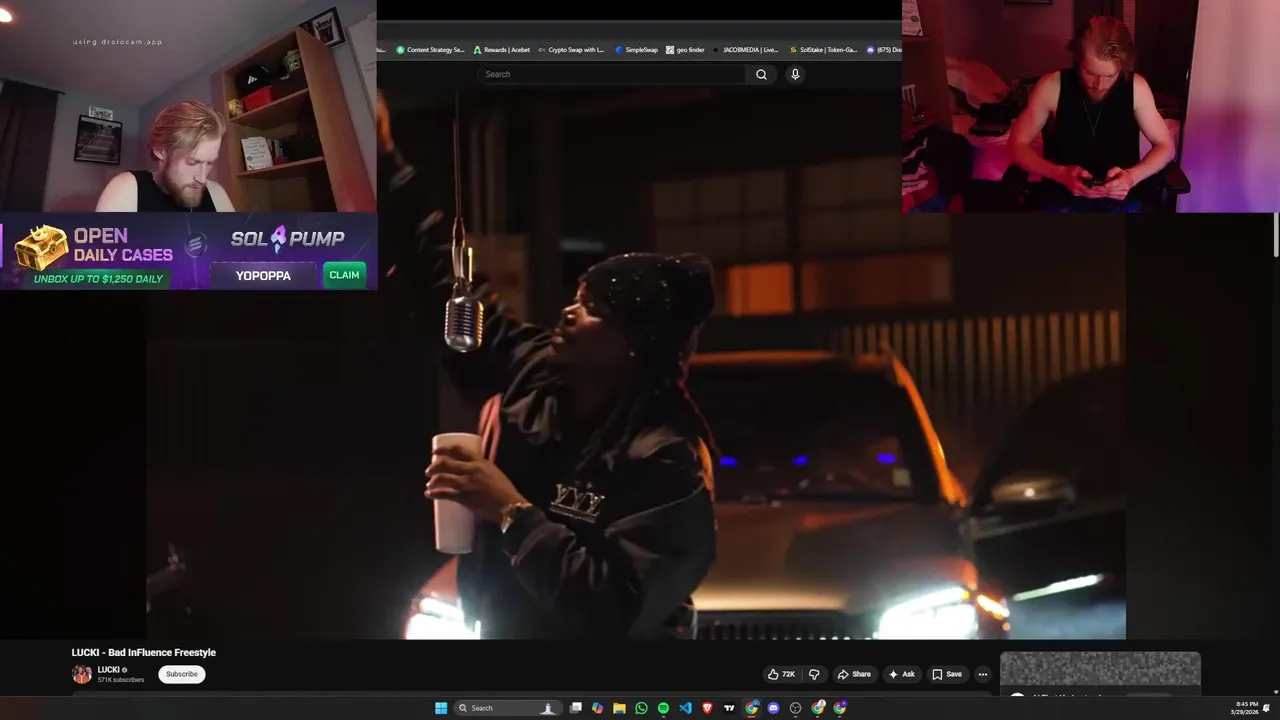
Task: Click the blurred recommended video thumbnail
Action: 1100,668
